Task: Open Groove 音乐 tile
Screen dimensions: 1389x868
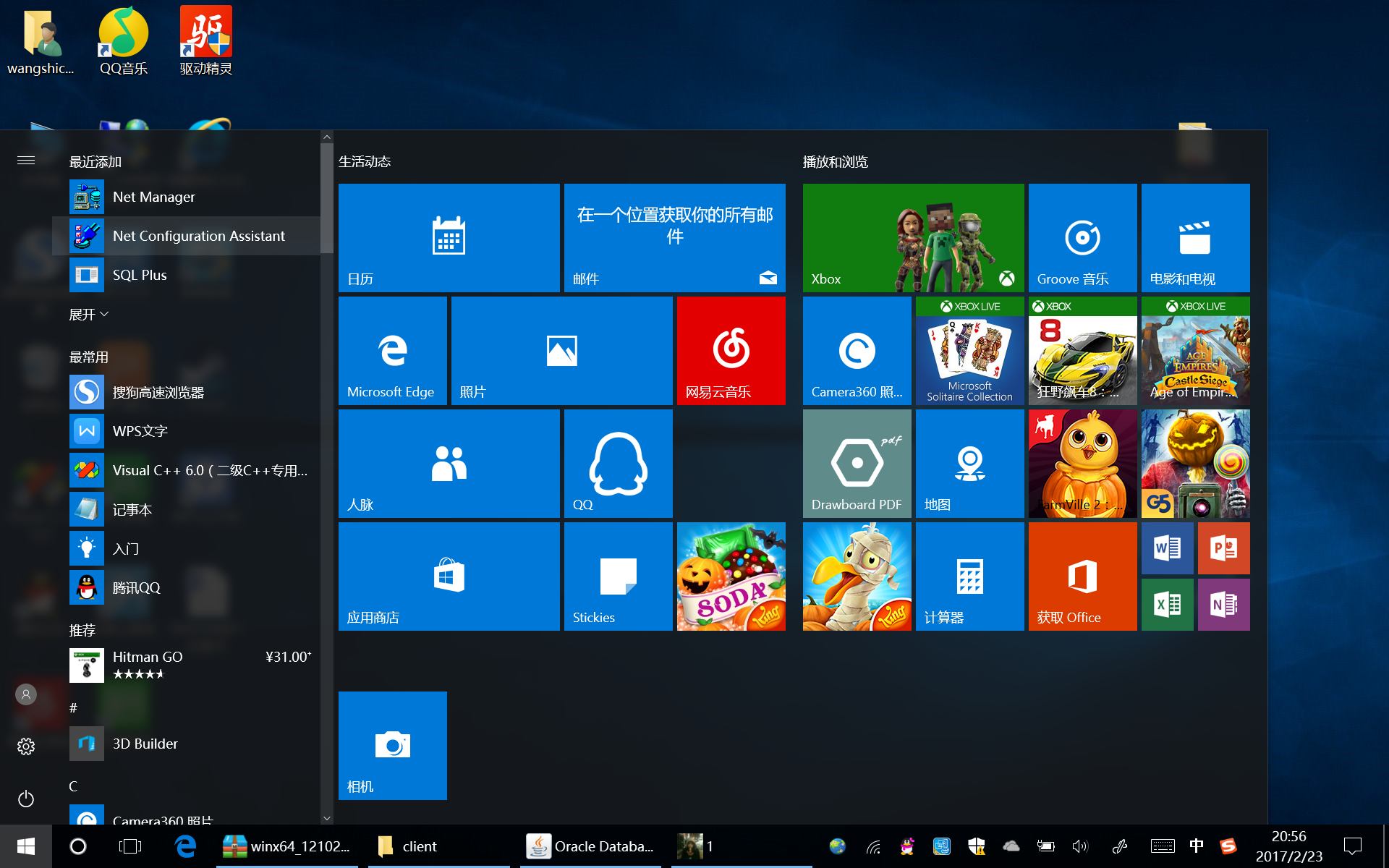Action: pyautogui.click(x=1082, y=237)
